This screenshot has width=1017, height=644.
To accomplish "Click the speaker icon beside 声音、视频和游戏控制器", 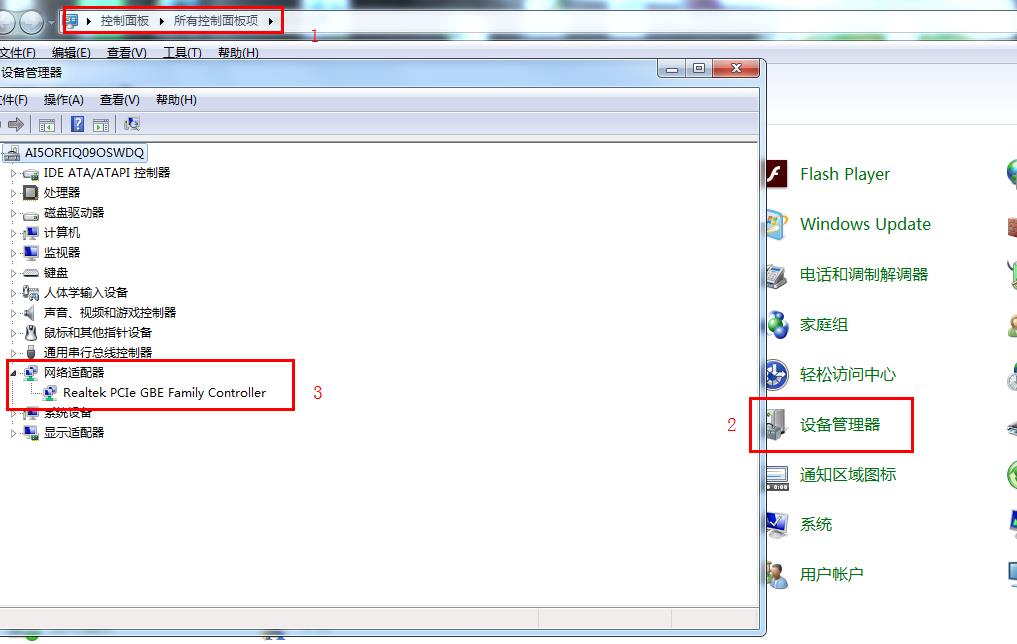I will click(29, 313).
